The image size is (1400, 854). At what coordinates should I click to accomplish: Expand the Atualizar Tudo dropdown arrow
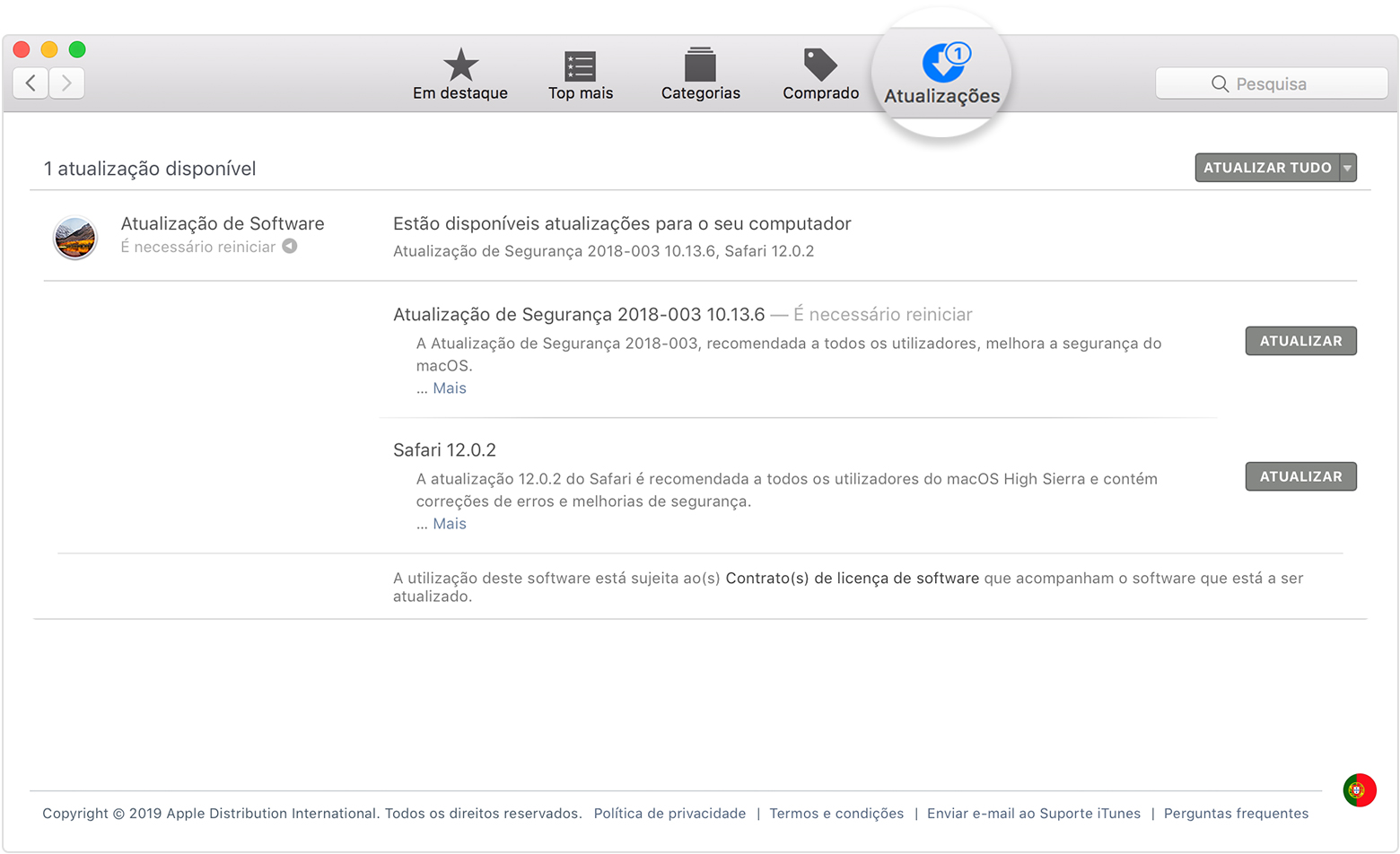(1347, 168)
